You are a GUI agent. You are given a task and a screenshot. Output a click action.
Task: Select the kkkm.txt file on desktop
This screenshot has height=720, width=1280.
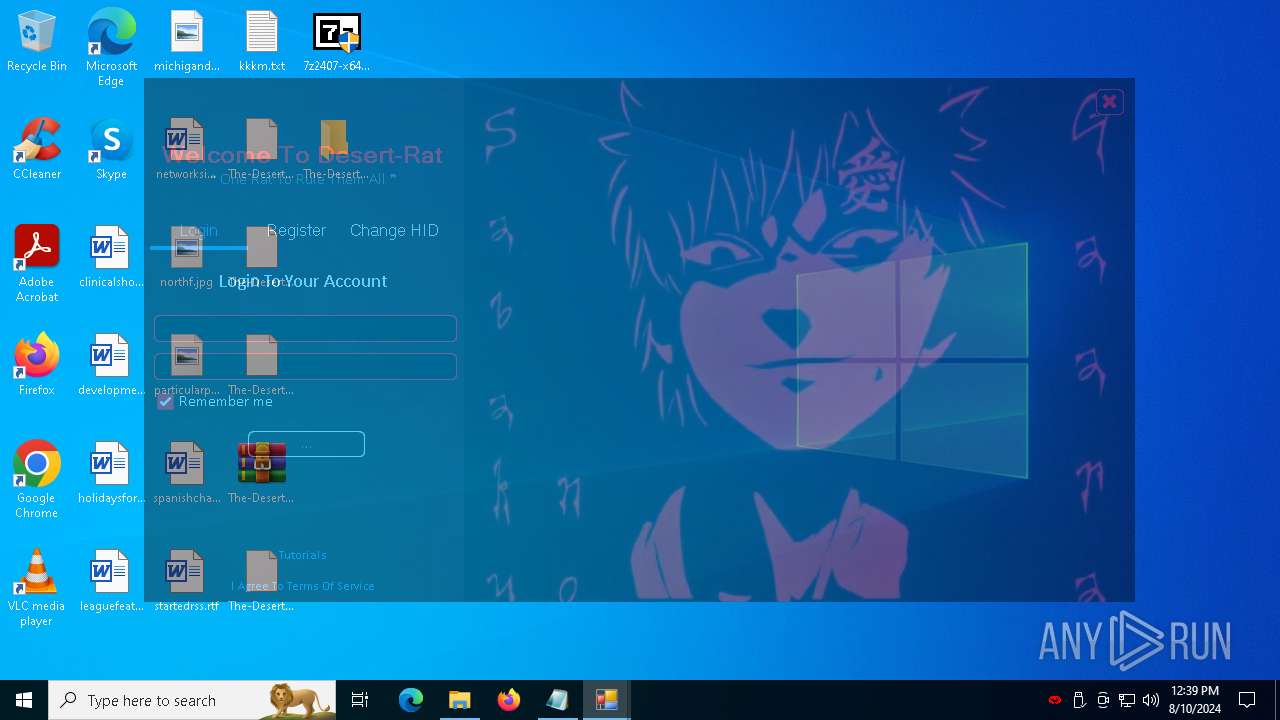click(x=262, y=42)
